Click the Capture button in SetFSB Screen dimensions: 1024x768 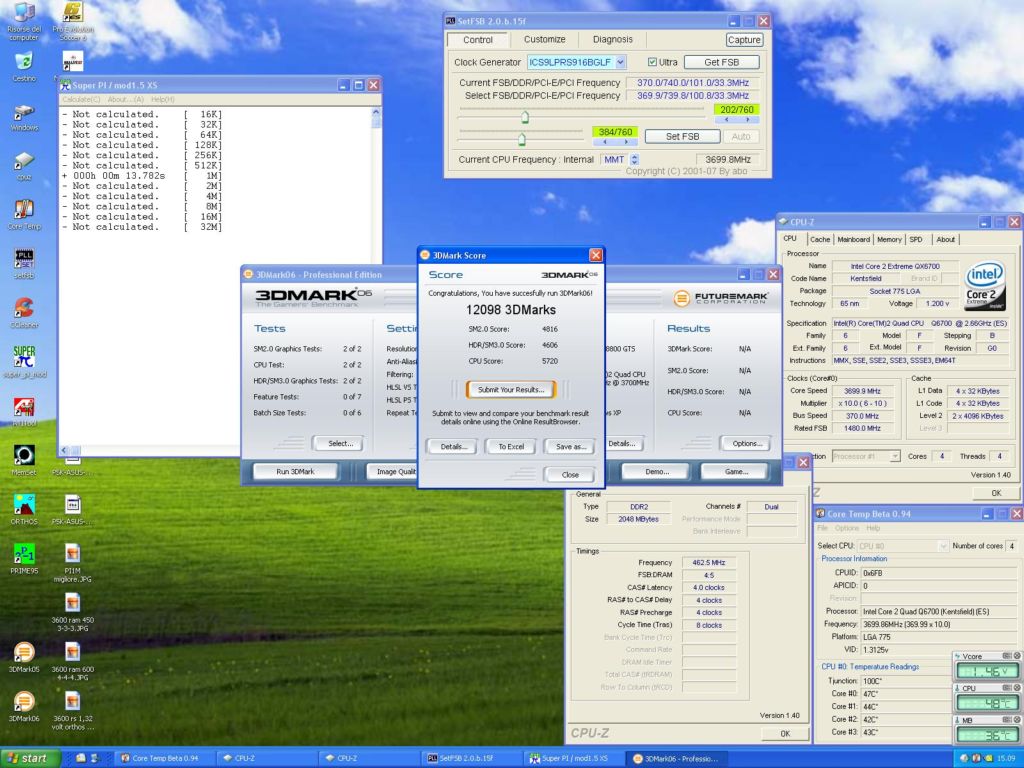(744, 40)
